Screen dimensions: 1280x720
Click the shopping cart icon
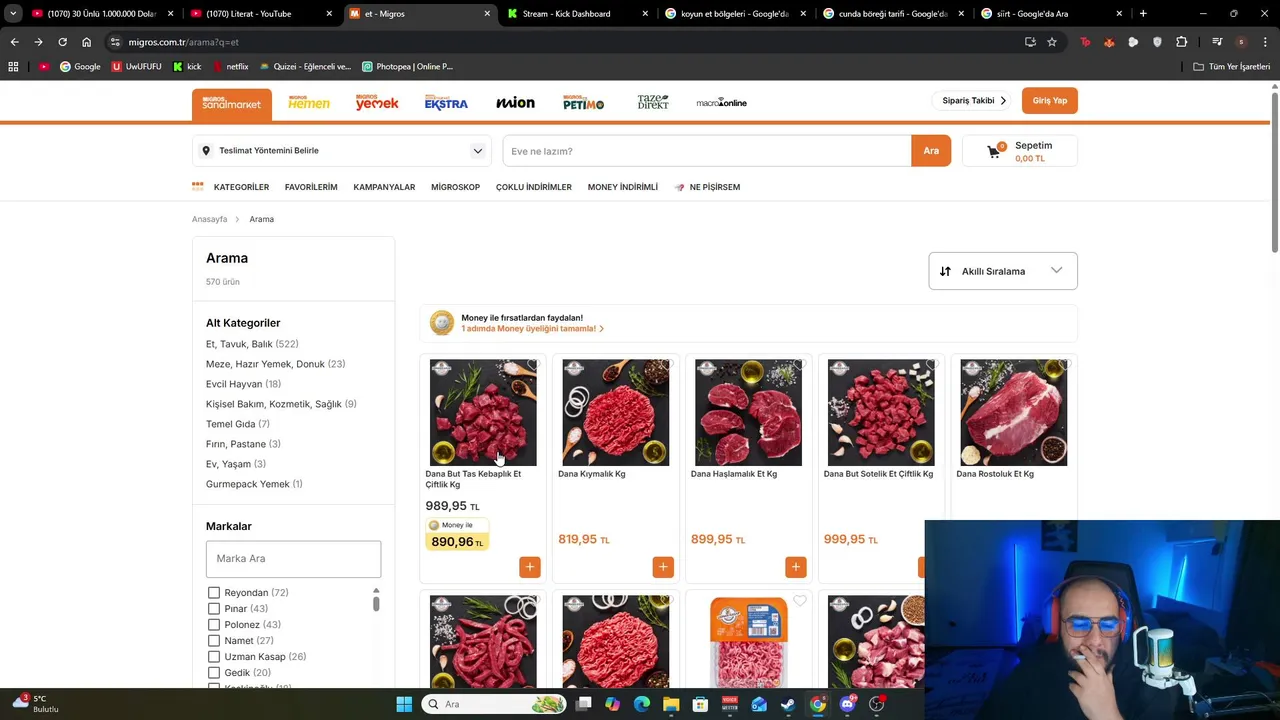[994, 151]
